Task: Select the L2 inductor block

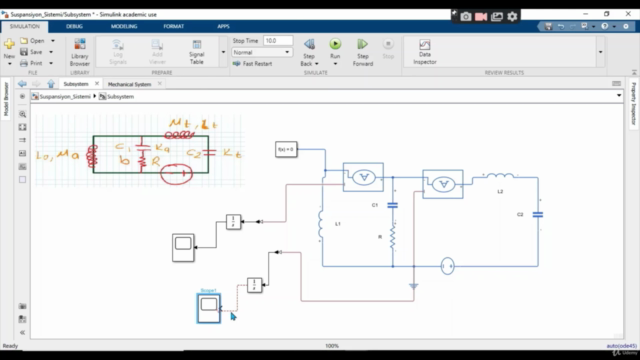Action: [500, 176]
